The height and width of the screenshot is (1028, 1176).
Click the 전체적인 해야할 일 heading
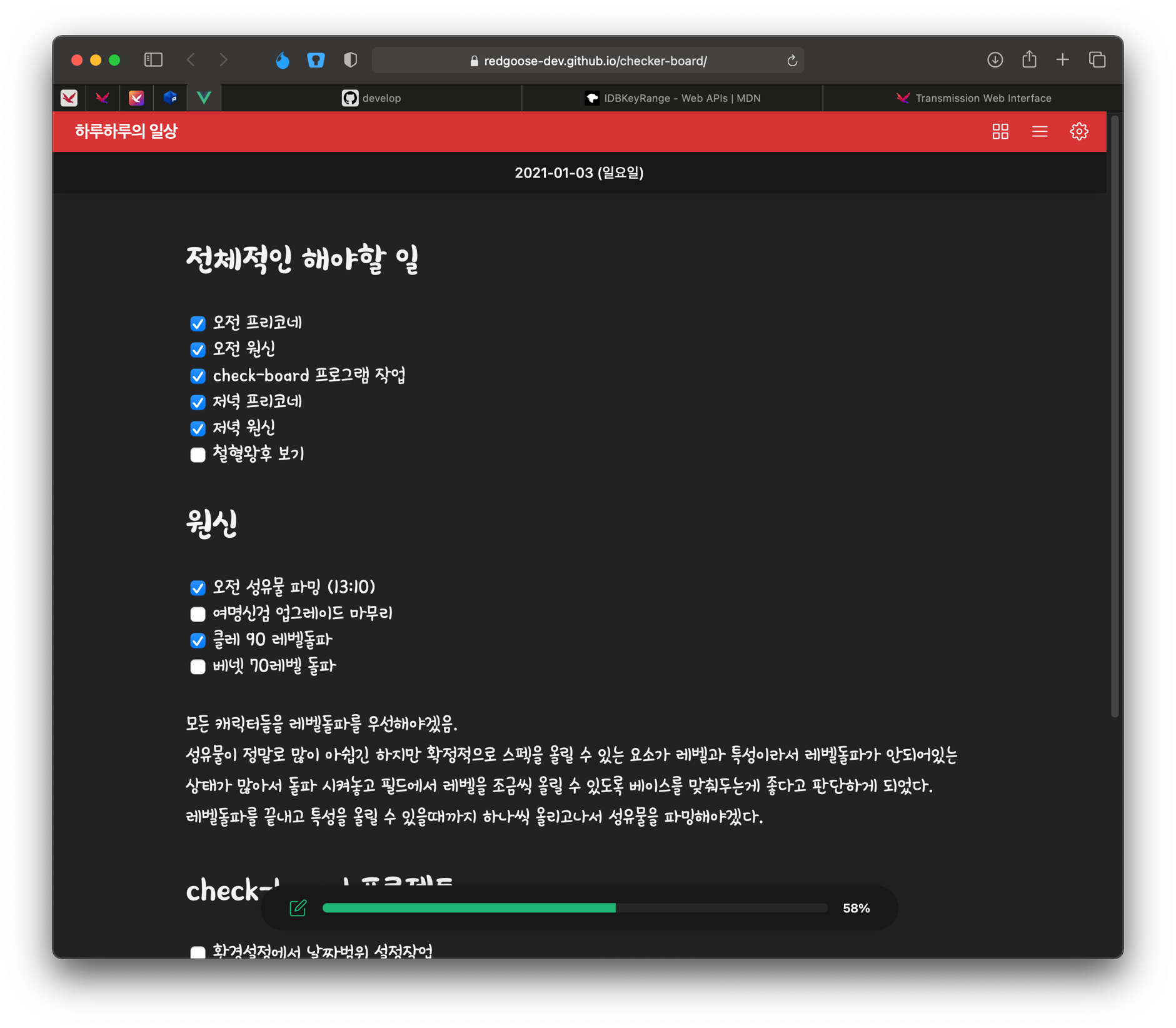click(x=302, y=259)
